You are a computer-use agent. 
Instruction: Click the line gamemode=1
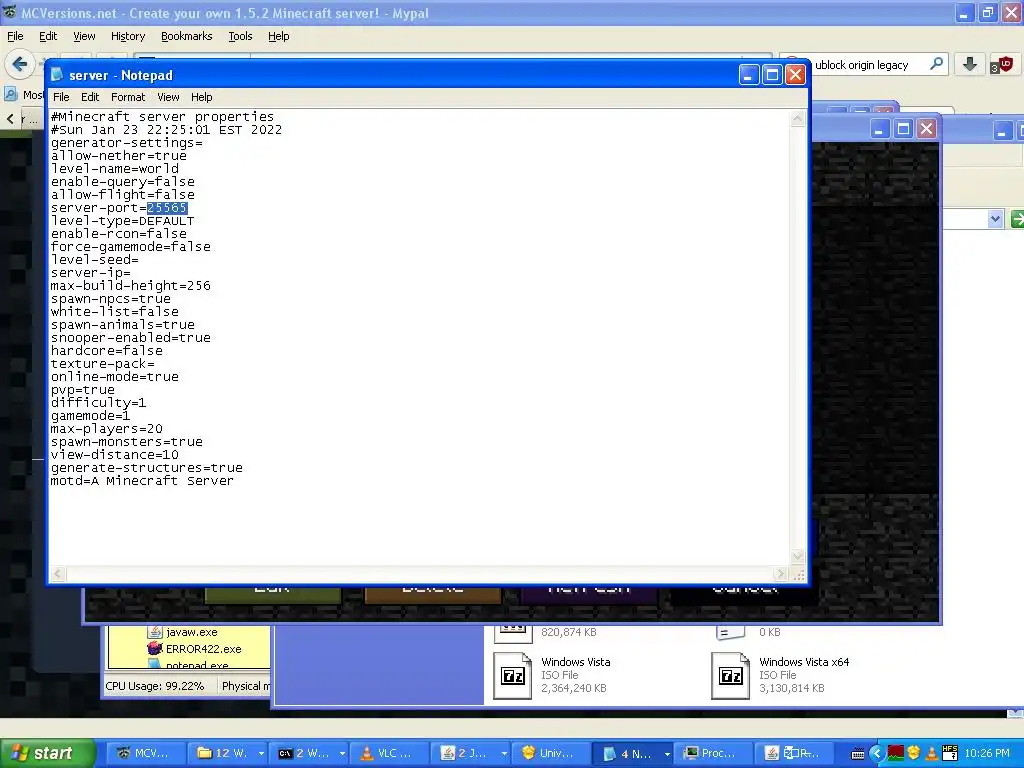[x=91, y=415]
